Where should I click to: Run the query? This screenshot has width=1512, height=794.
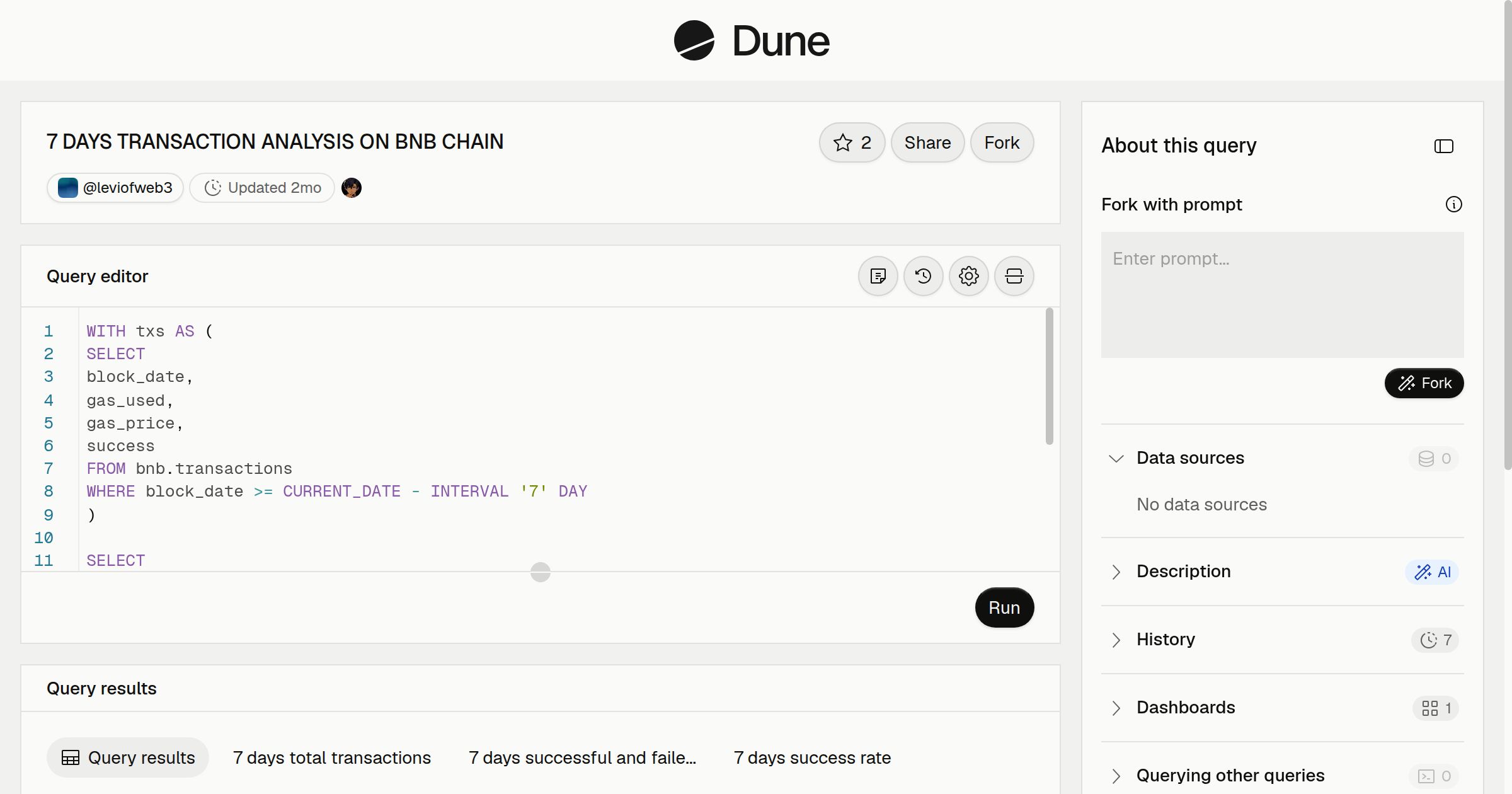click(x=1004, y=607)
